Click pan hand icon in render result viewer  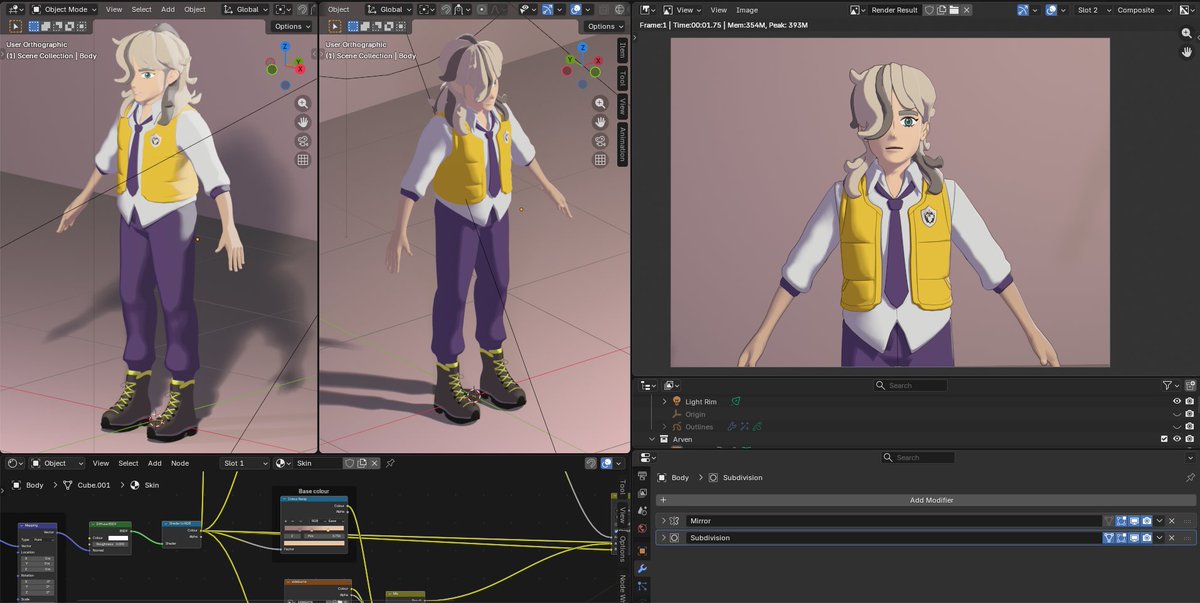(1187, 52)
